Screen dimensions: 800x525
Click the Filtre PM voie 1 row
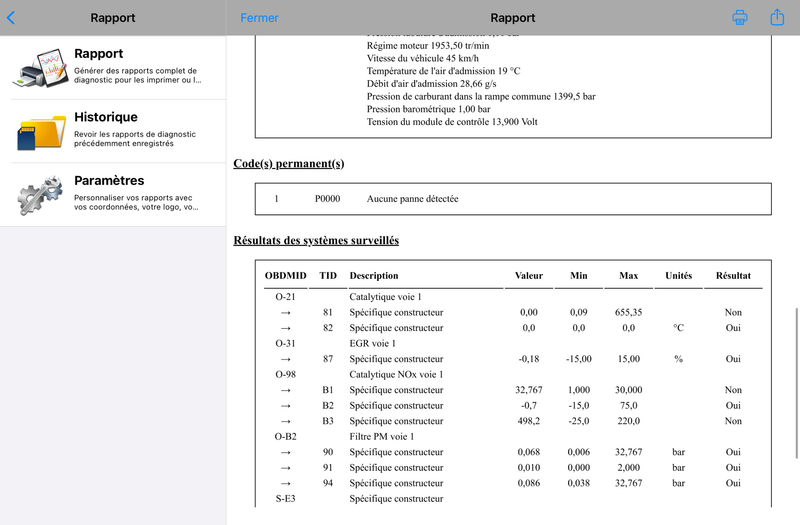[513, 437]
